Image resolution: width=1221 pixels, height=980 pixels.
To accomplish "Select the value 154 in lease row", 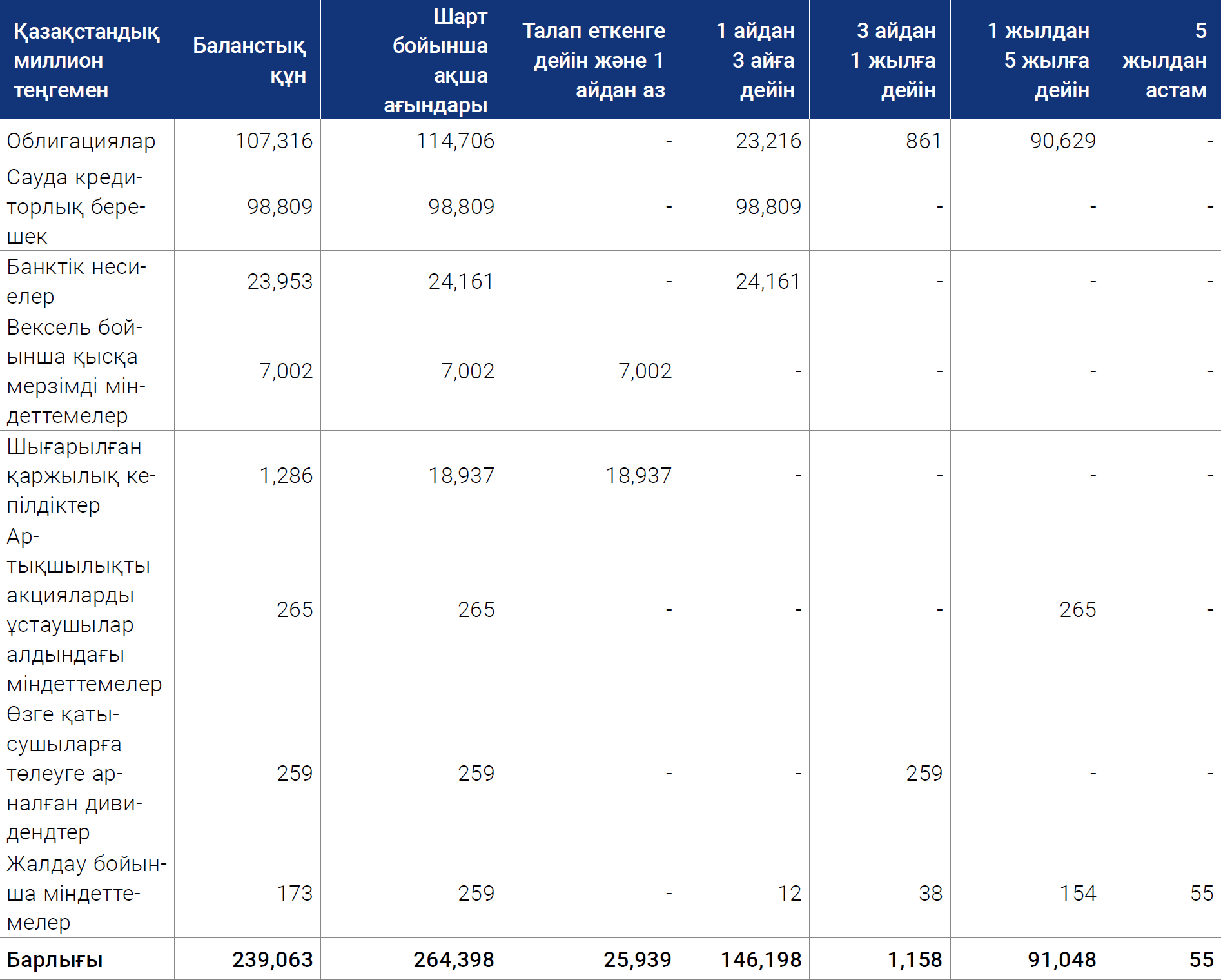I will point(1078,893).
